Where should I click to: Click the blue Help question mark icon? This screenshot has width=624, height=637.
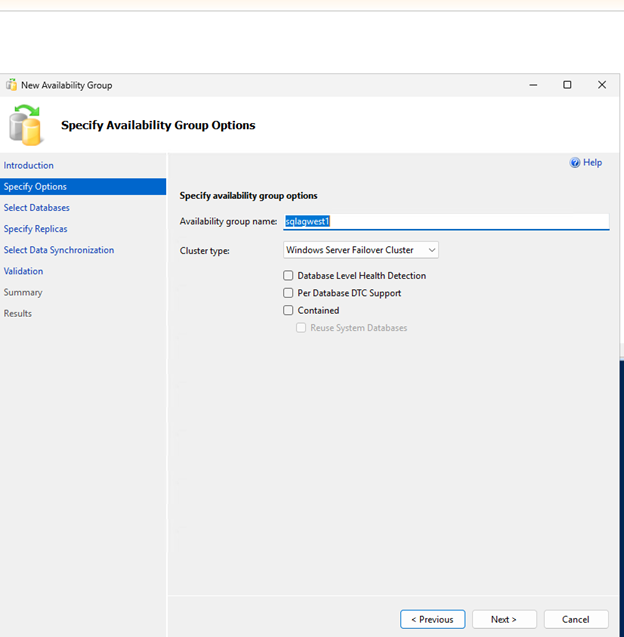click(x=575, y=163)
